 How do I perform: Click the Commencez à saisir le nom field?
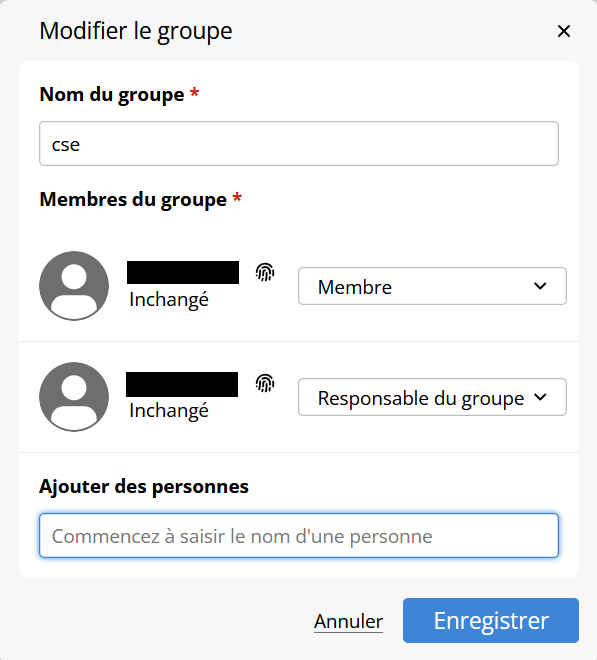(299, 535)
